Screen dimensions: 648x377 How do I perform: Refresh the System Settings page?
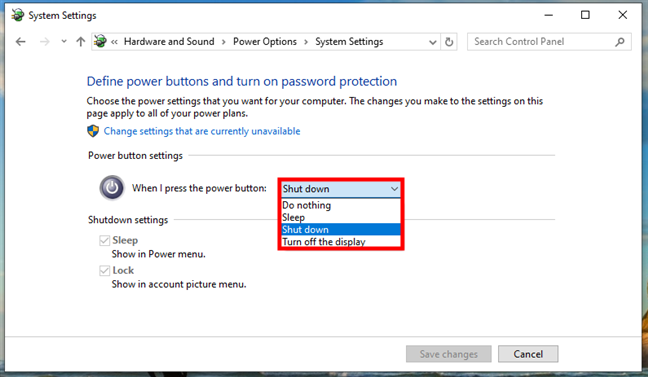[449, 42]
